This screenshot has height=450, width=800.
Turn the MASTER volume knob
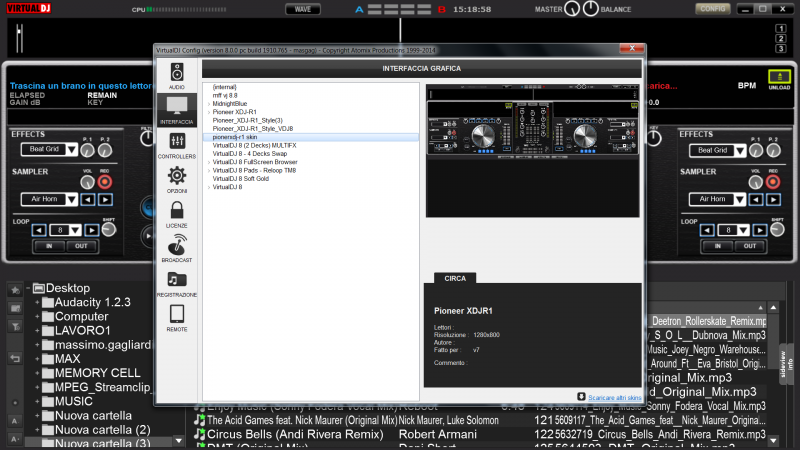click(x=572, y=9)
